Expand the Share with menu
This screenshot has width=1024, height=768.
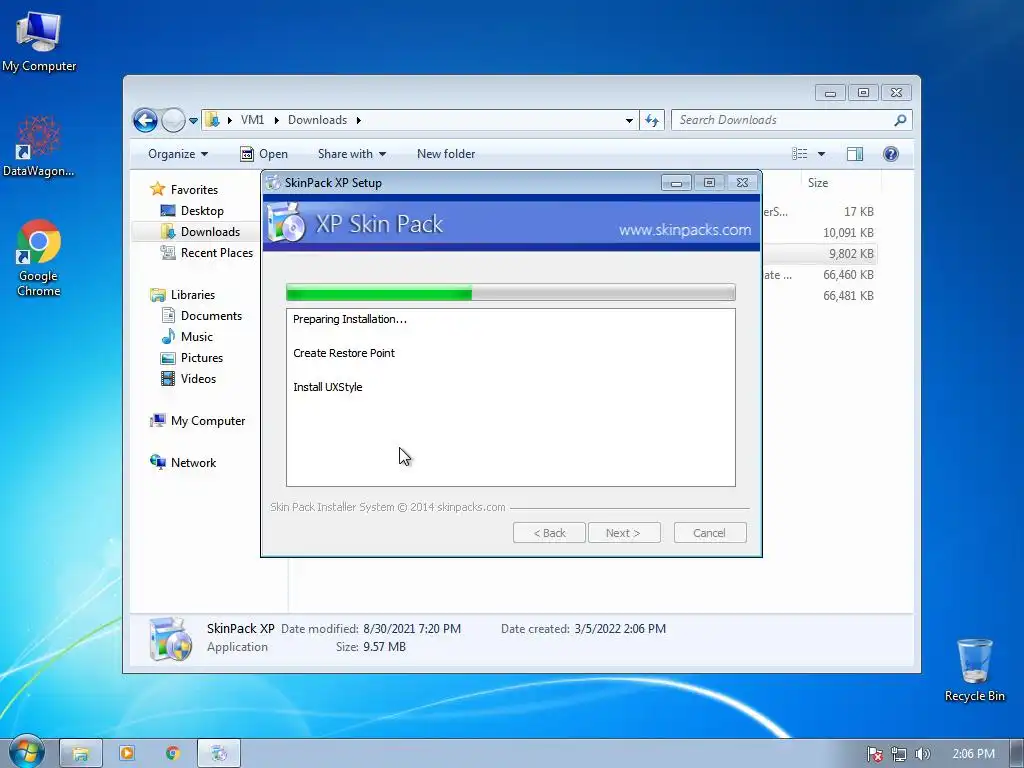[351, 154]
